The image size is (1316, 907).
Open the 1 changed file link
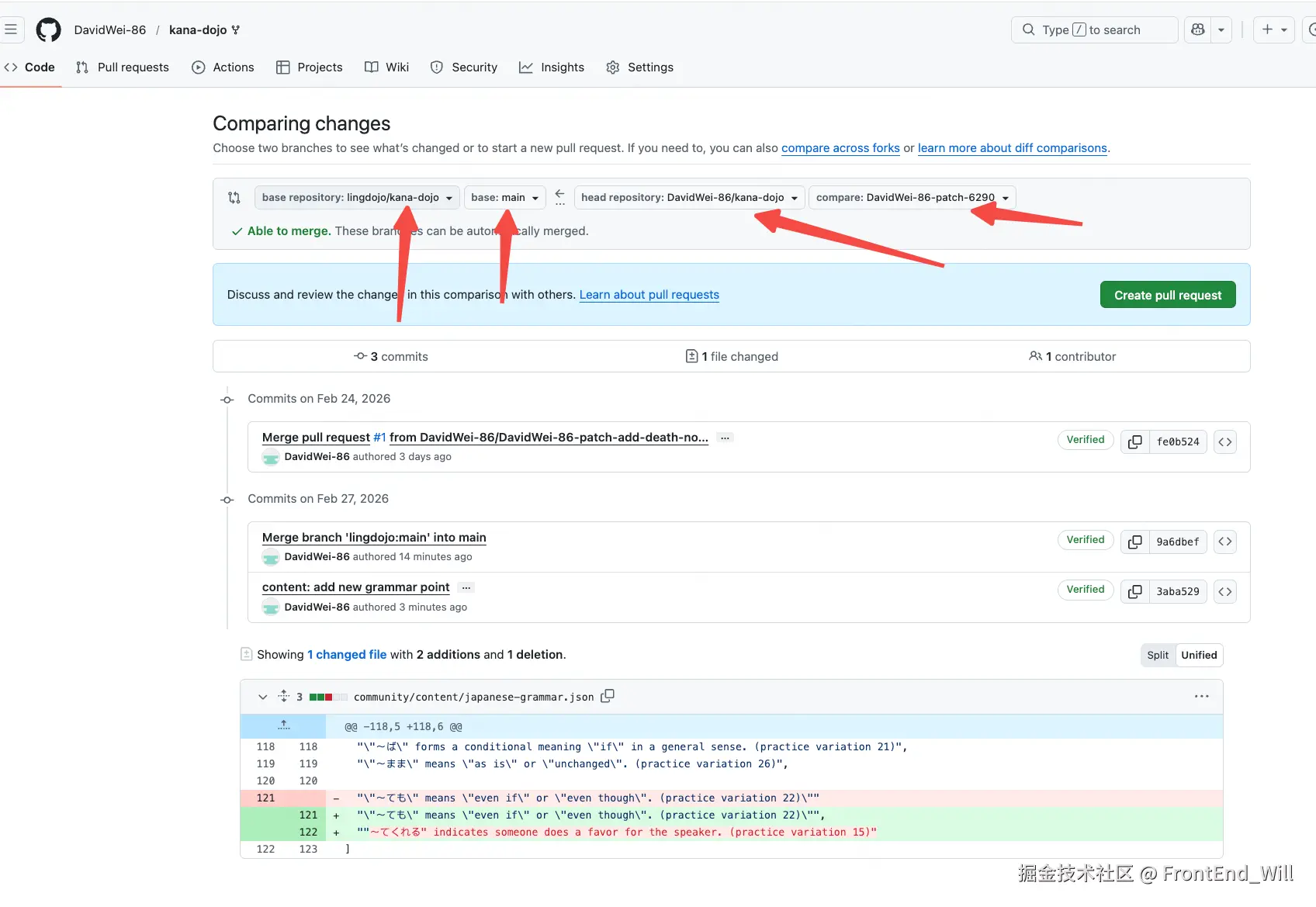point(347,655)
